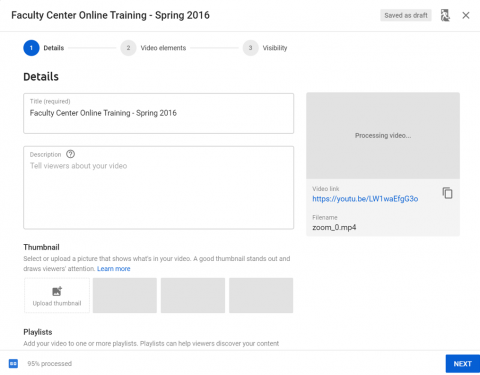Select the third auto-generated thumbnail placeholder

(261, 295)
